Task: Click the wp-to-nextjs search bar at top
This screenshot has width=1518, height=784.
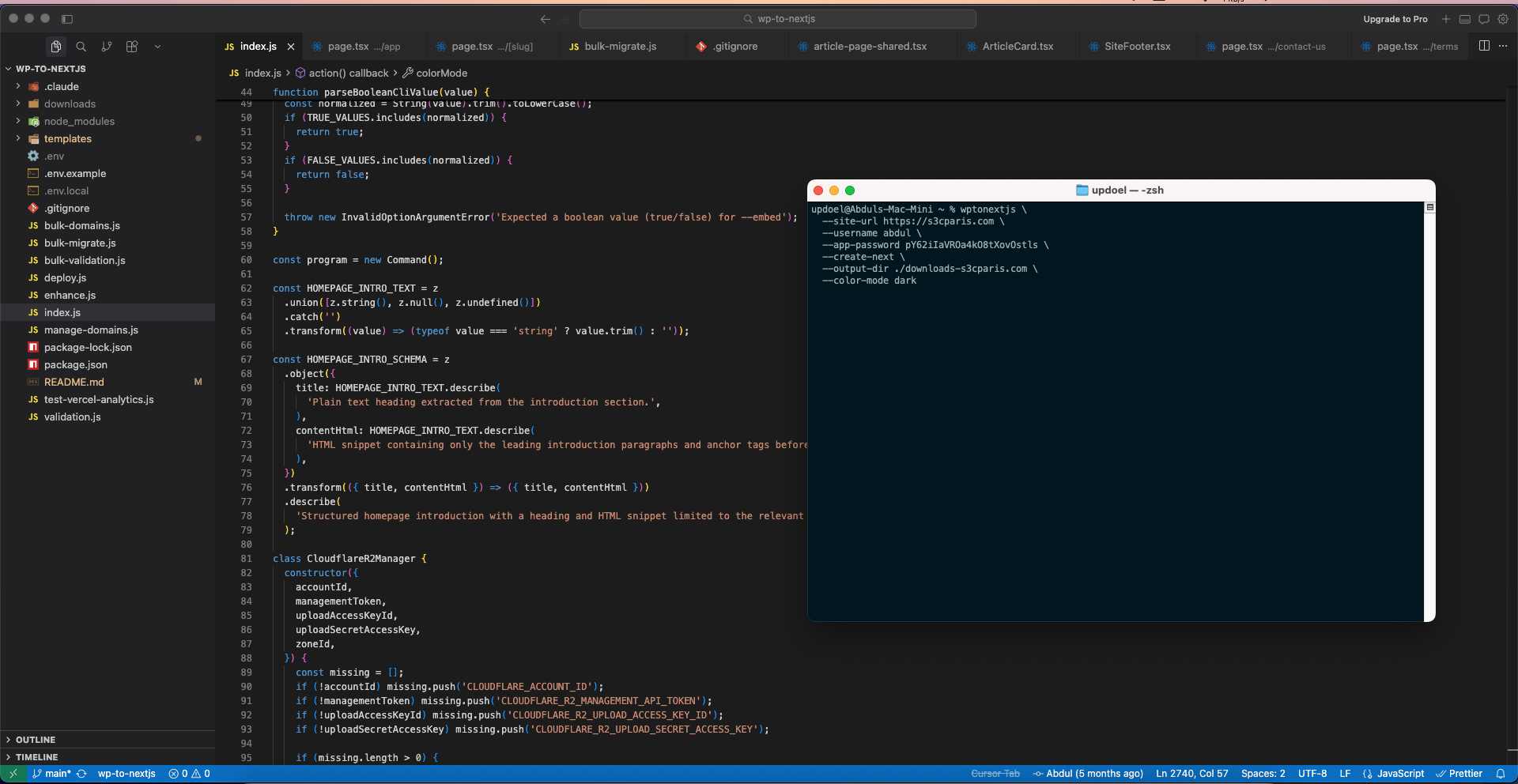Action: click(x=779, y=19)
